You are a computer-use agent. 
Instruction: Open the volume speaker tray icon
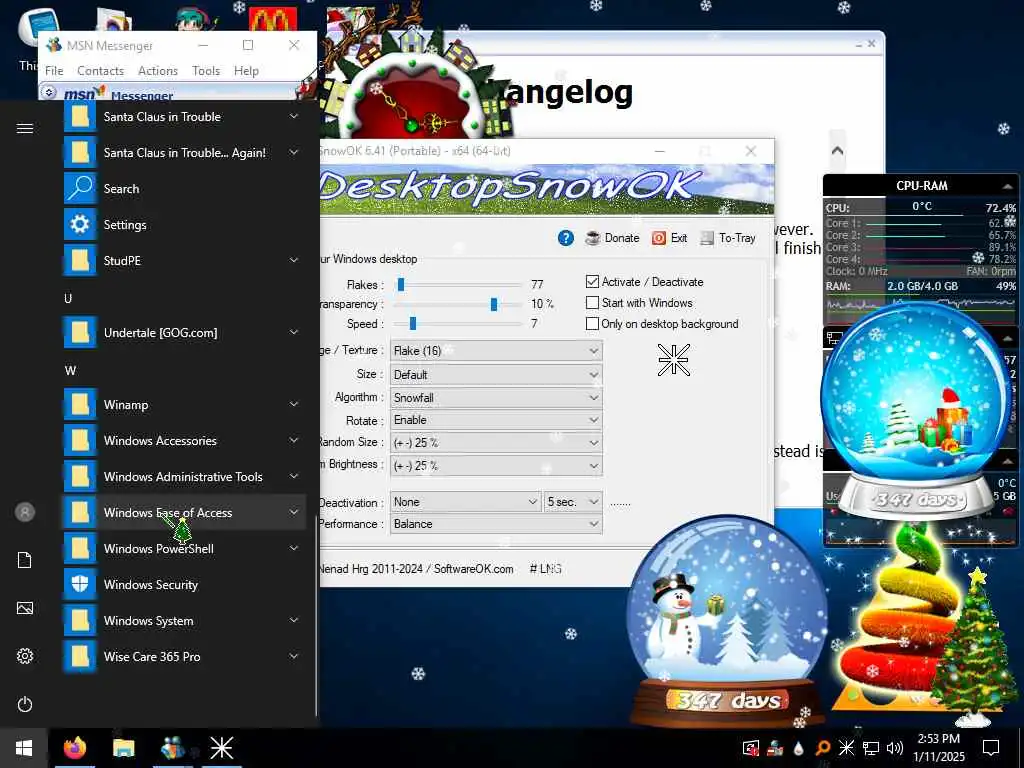coord(895,748)
